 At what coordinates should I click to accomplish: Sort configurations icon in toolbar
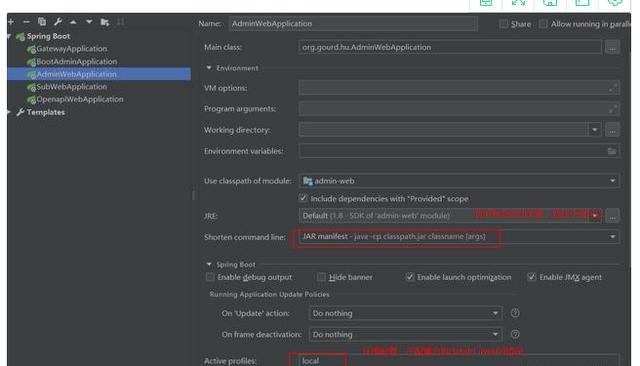[120, 22]
